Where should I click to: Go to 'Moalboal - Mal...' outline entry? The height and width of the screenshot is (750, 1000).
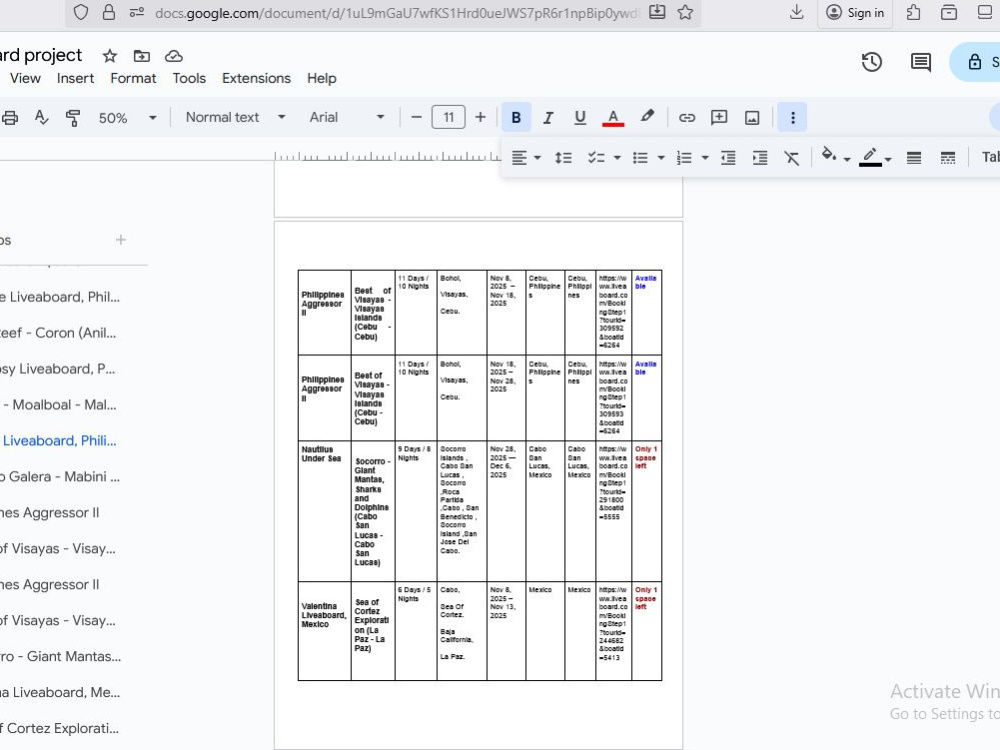[59, 405]
